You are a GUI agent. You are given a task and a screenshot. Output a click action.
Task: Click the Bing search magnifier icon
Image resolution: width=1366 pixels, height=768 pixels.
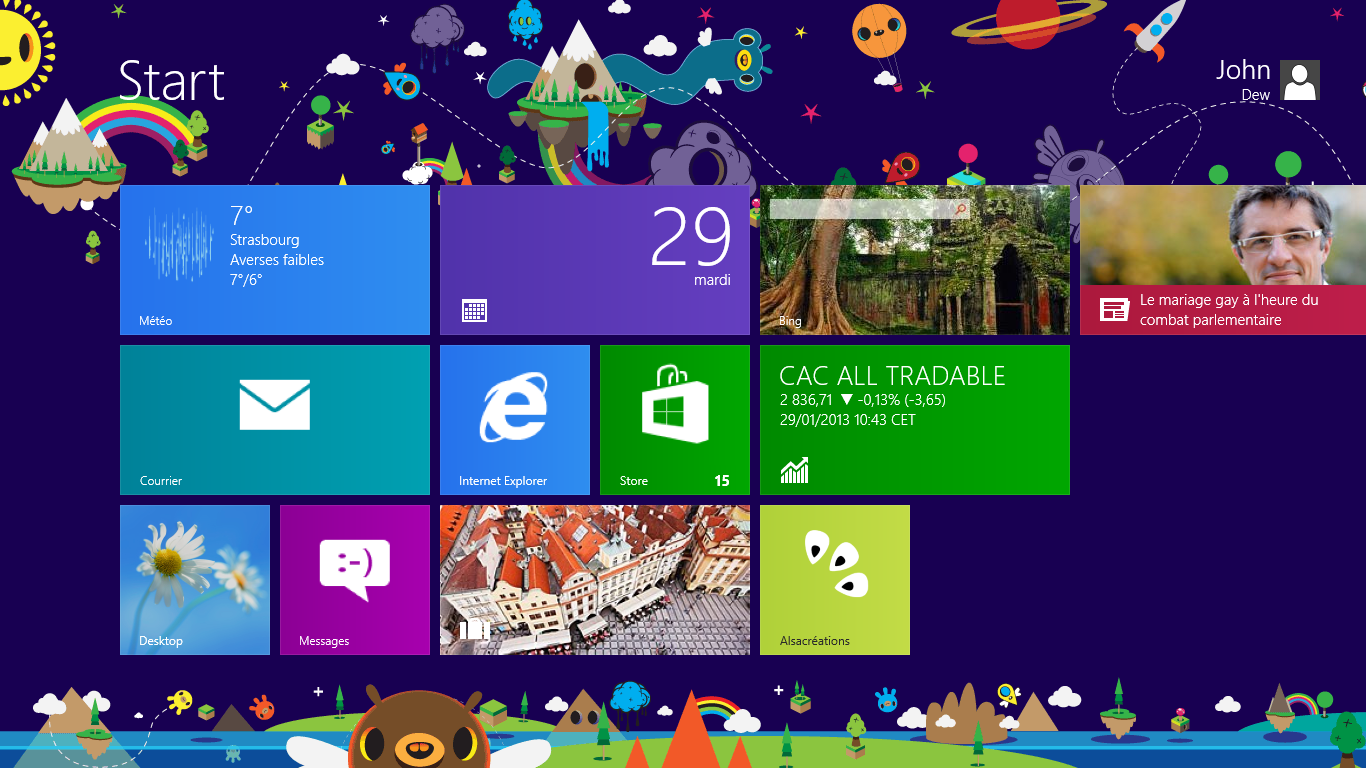pyautogui.click(x=961, y=209)
